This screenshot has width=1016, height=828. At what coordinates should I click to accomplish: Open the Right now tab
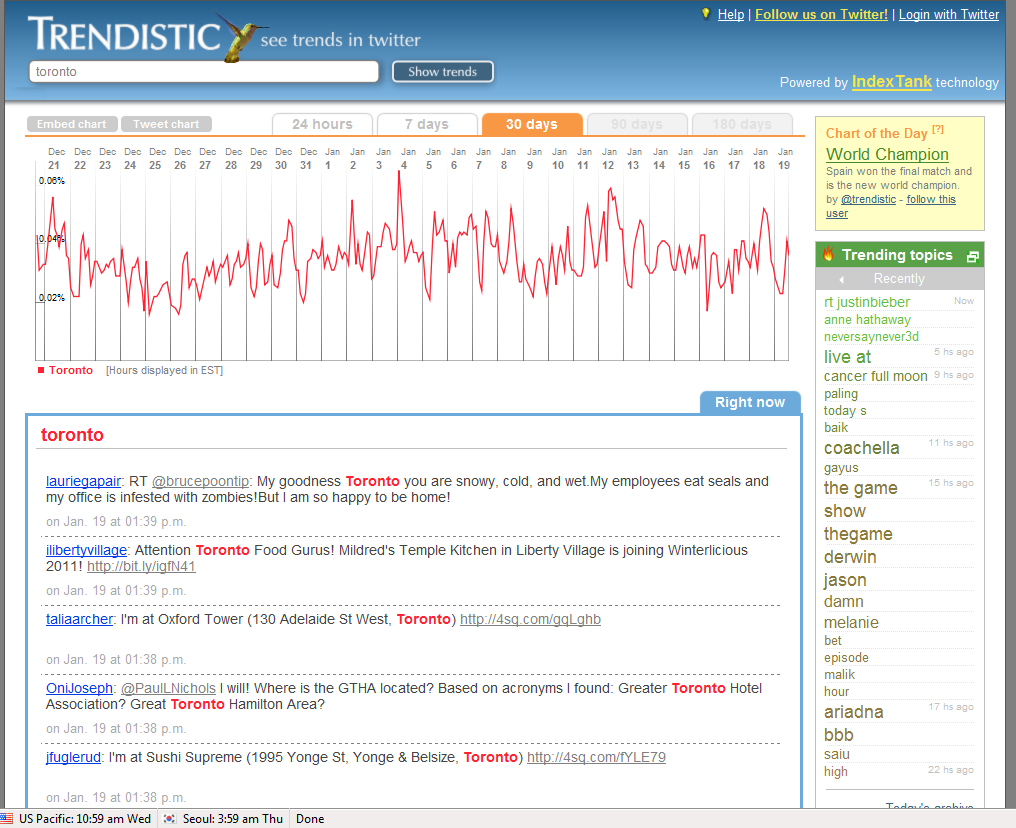point(750,402)
